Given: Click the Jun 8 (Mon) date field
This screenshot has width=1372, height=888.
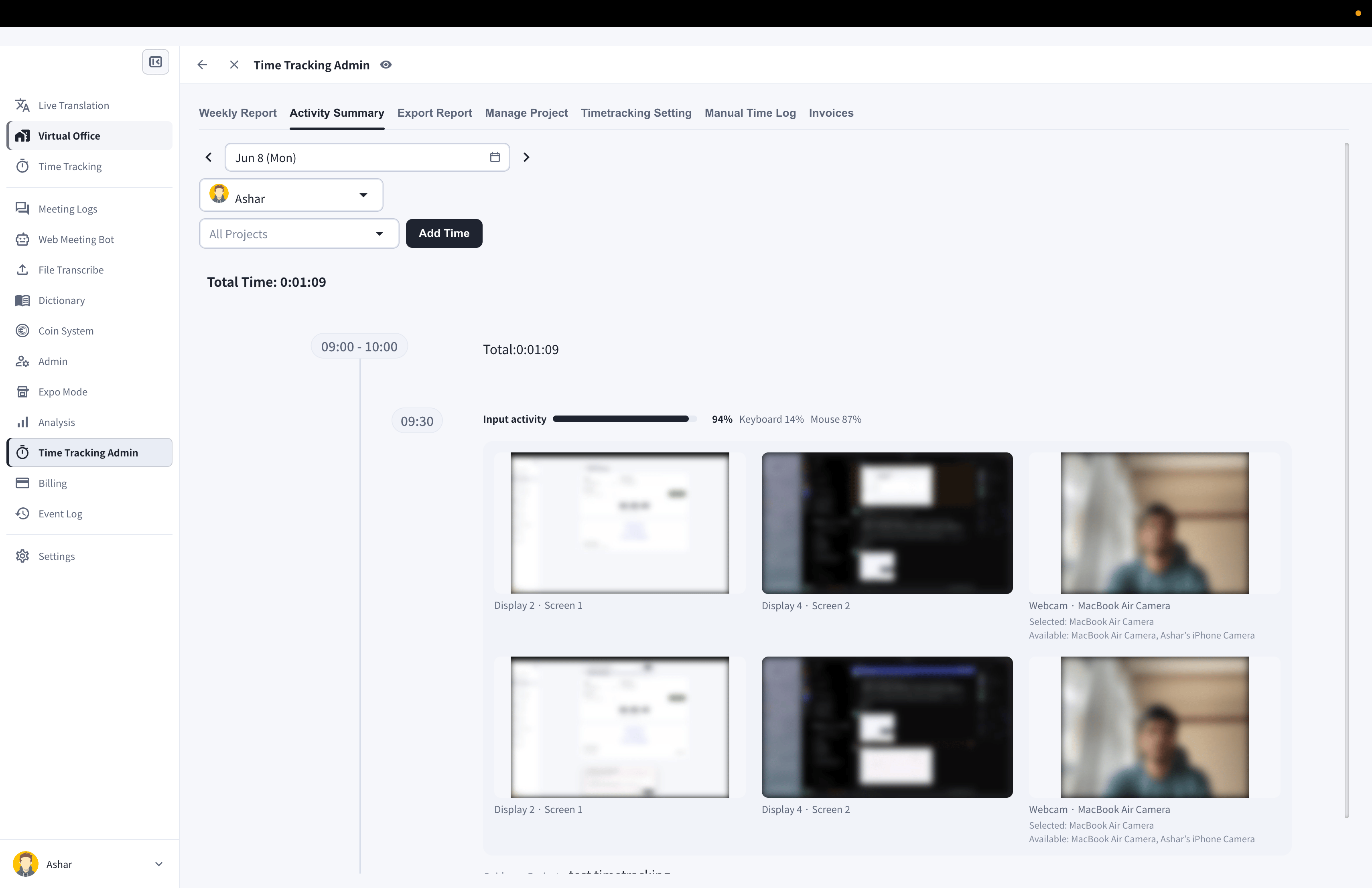Looking at the screenshot, I should click(x=367, y=157).
